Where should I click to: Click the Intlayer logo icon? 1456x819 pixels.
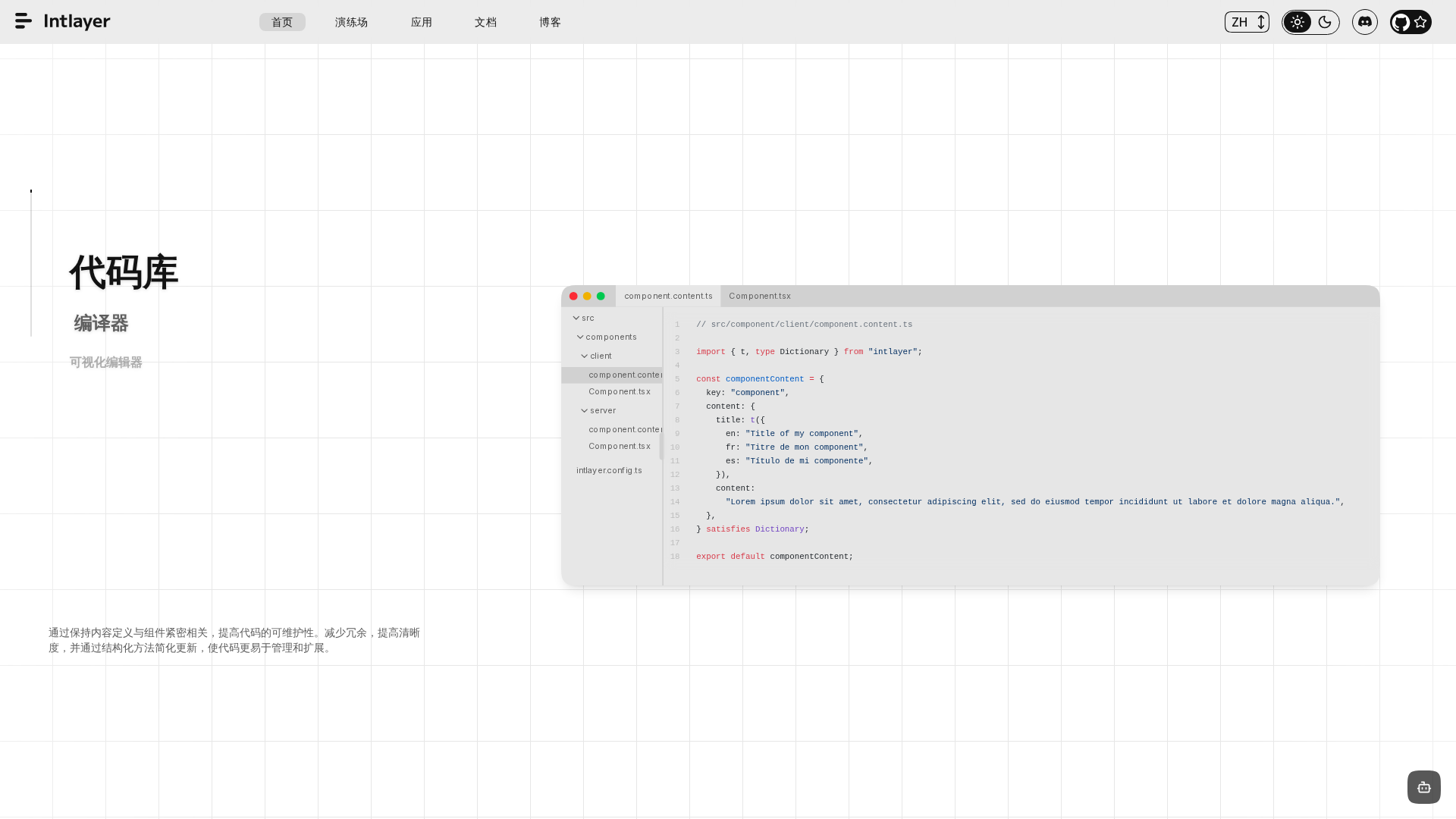point(24,21)
